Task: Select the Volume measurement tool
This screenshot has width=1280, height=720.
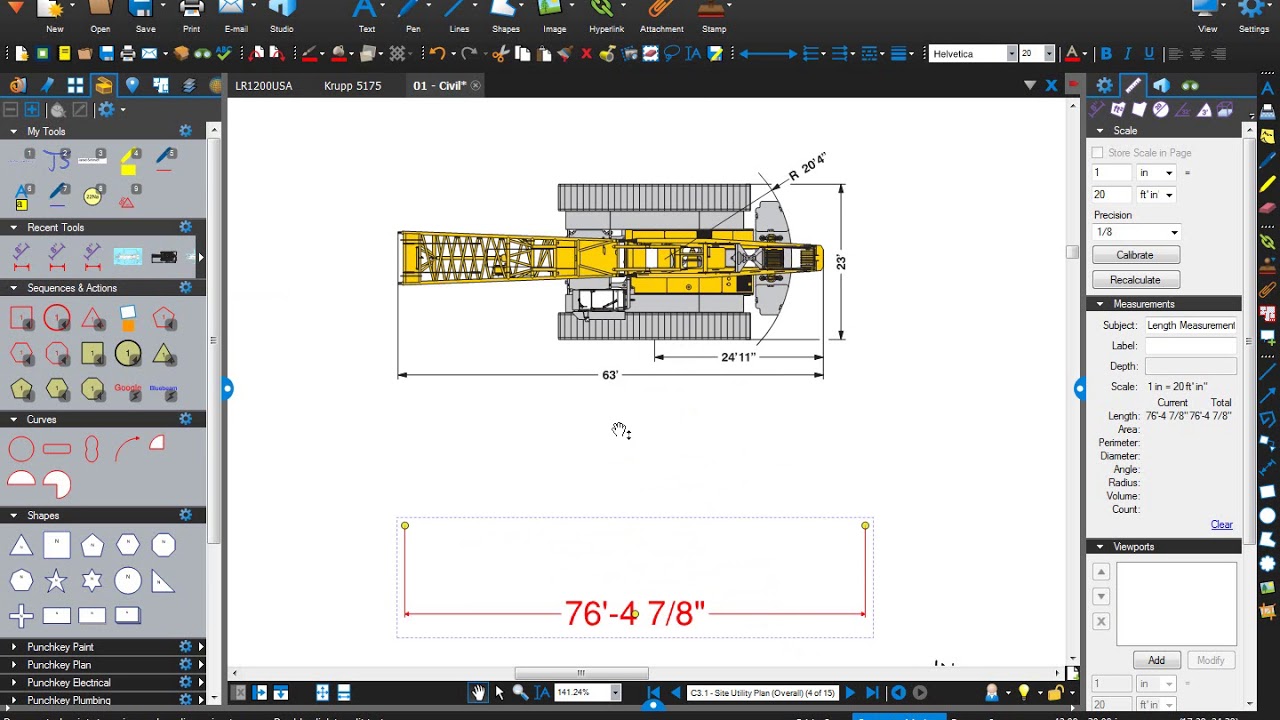Action: pyautogui.click(x=1224, y=110)
